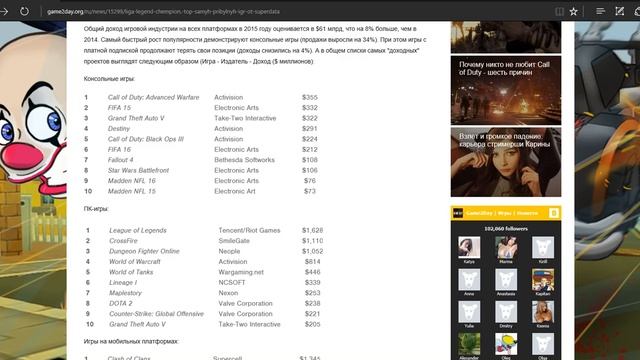This screenshot has height=360, width=640.
Task: Click 'Fallout 4' in console list
Action: coord(120,160)
